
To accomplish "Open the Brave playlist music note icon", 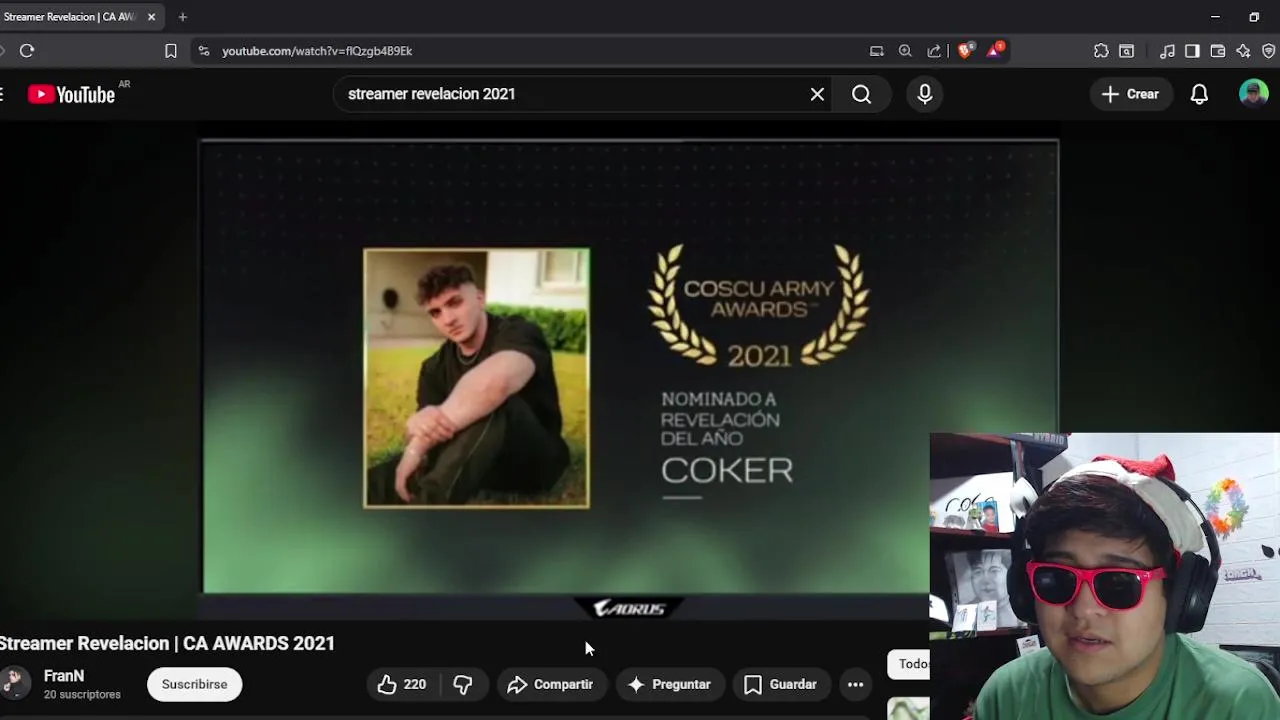I will point(1167,51).
